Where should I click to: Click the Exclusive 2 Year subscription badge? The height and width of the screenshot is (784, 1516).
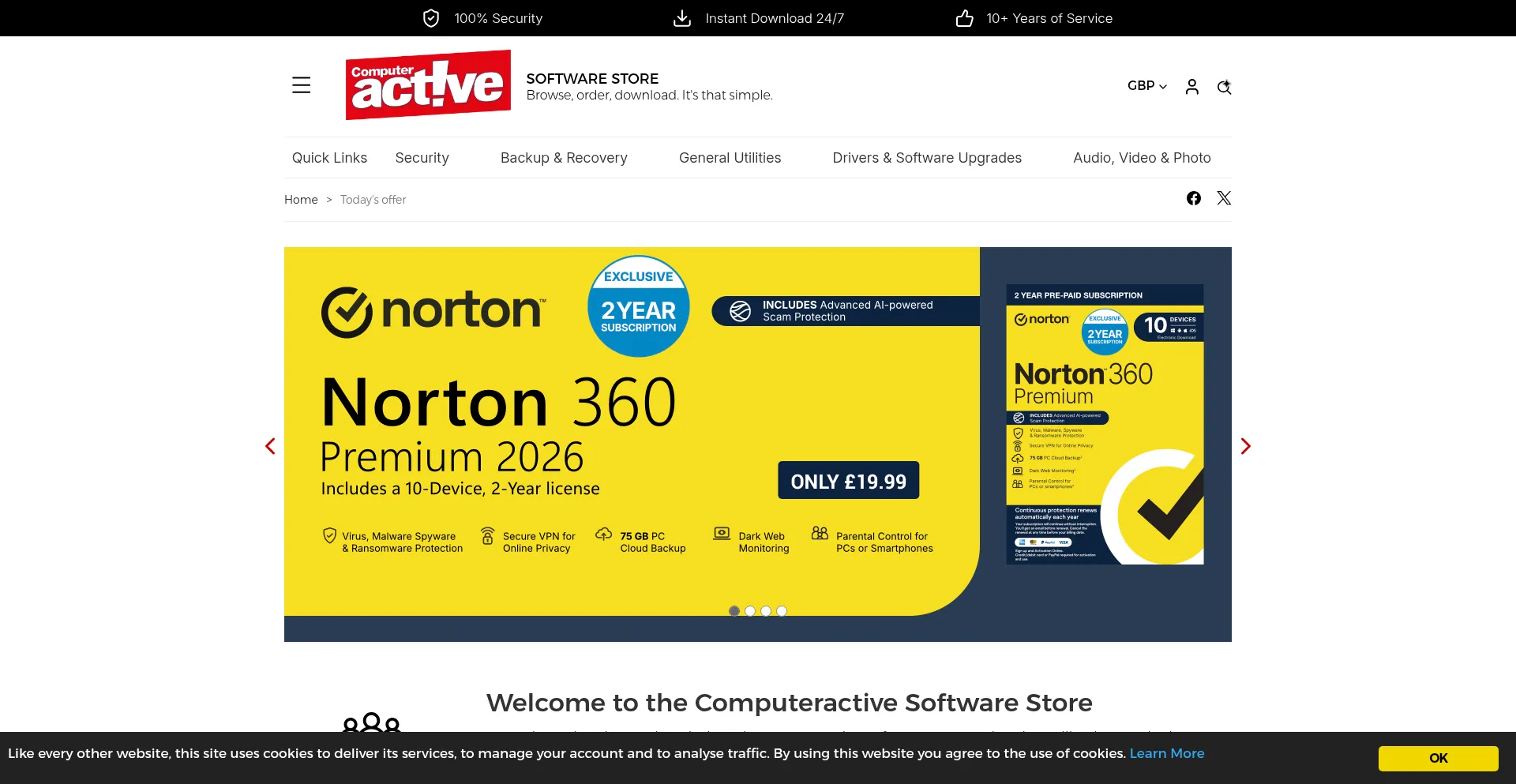tap(638, 306)
